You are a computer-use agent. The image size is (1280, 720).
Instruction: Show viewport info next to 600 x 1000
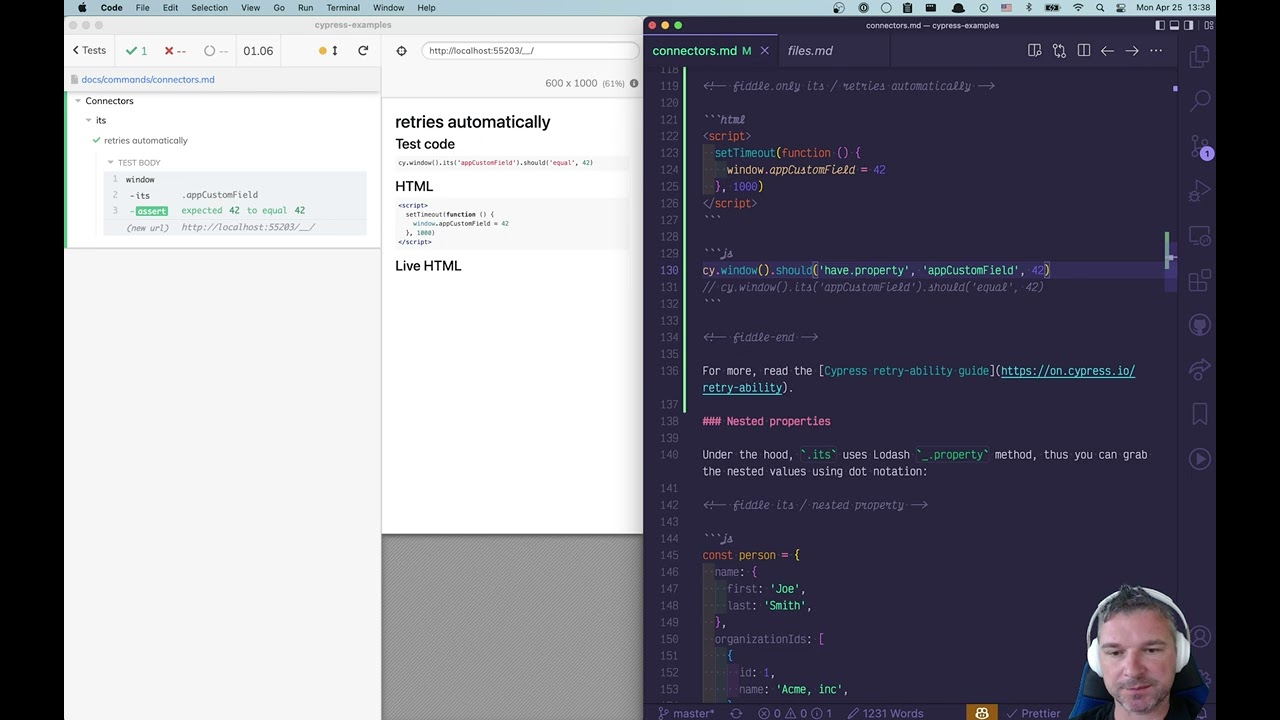634,83
